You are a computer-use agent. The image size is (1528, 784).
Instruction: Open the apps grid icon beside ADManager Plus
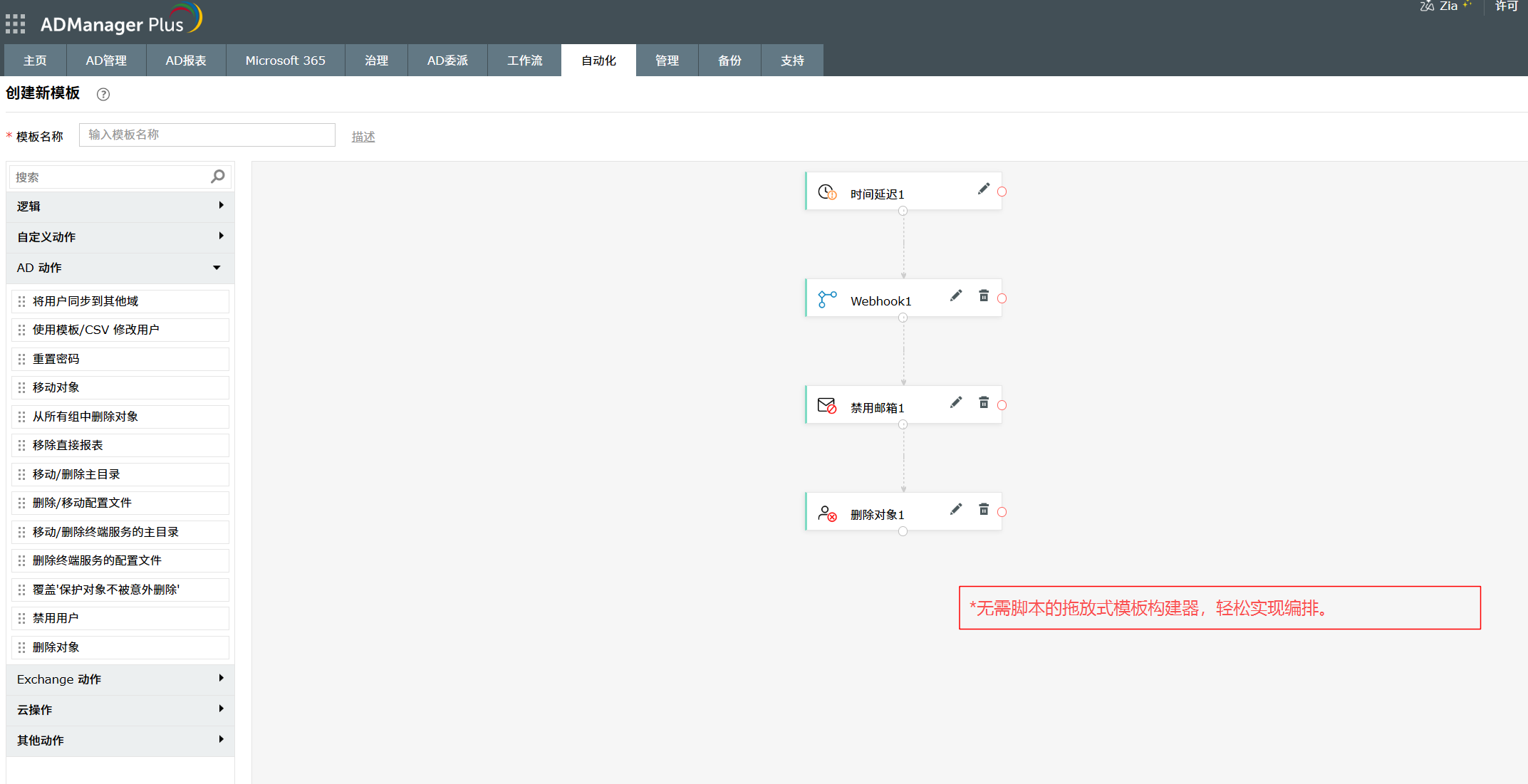(x=15, y=24)
